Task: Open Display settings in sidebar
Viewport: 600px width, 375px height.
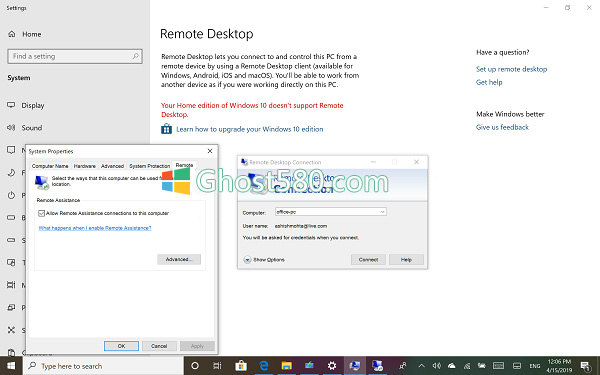Action: click(x=26, y=105)
